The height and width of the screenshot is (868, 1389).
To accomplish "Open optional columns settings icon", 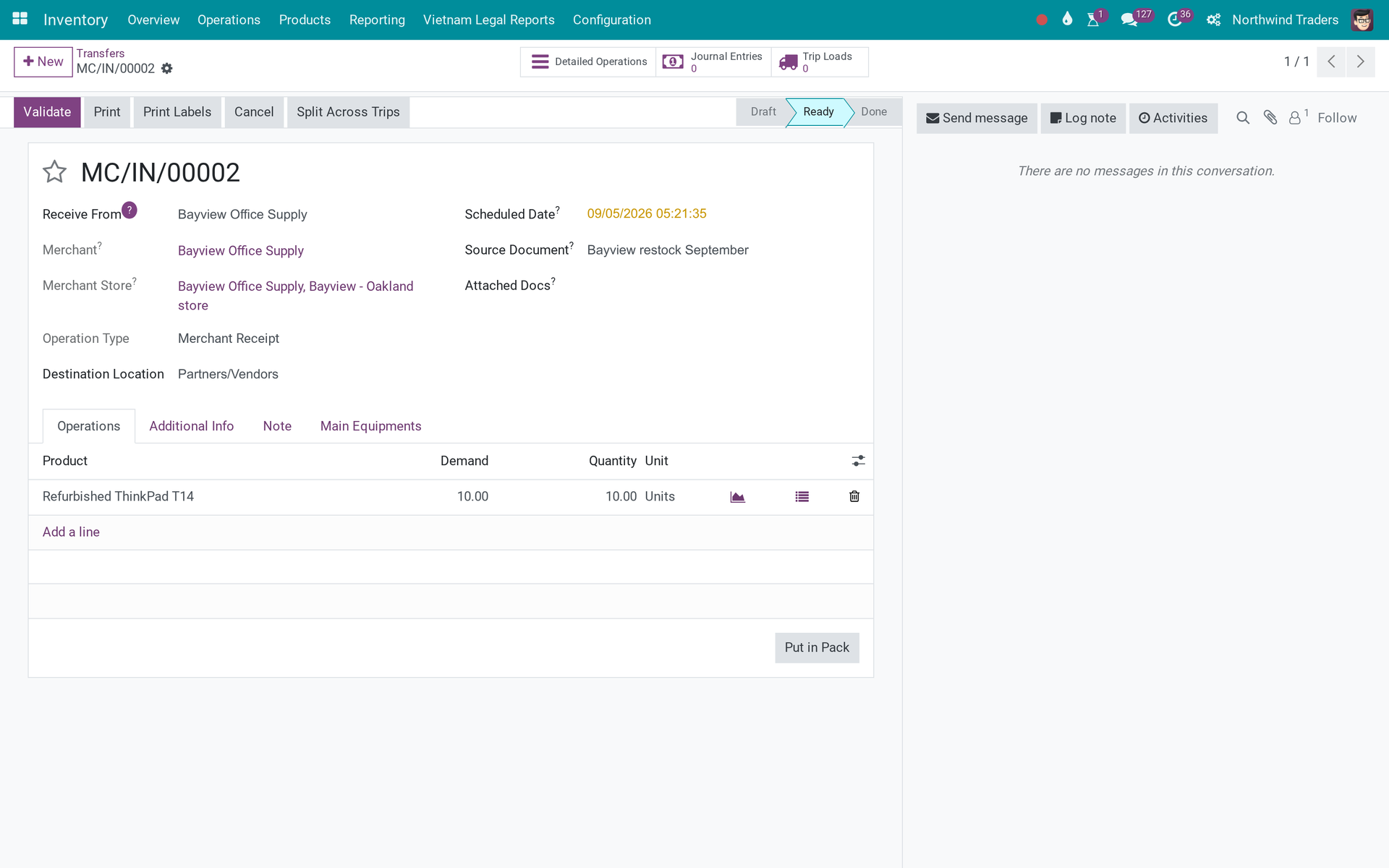I will (x=858, y=461).
